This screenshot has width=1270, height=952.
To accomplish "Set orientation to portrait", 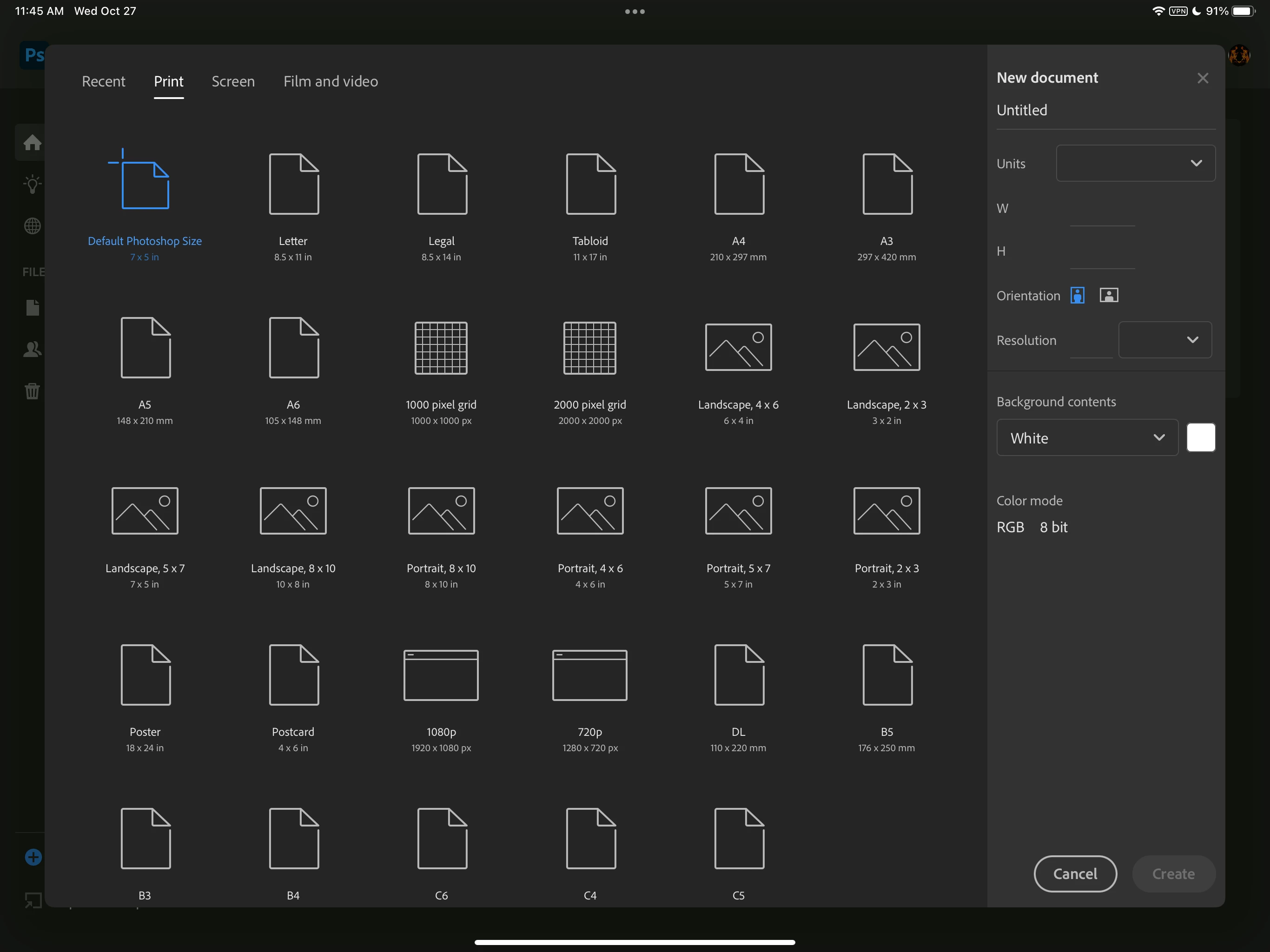I will pos(1077,295).
